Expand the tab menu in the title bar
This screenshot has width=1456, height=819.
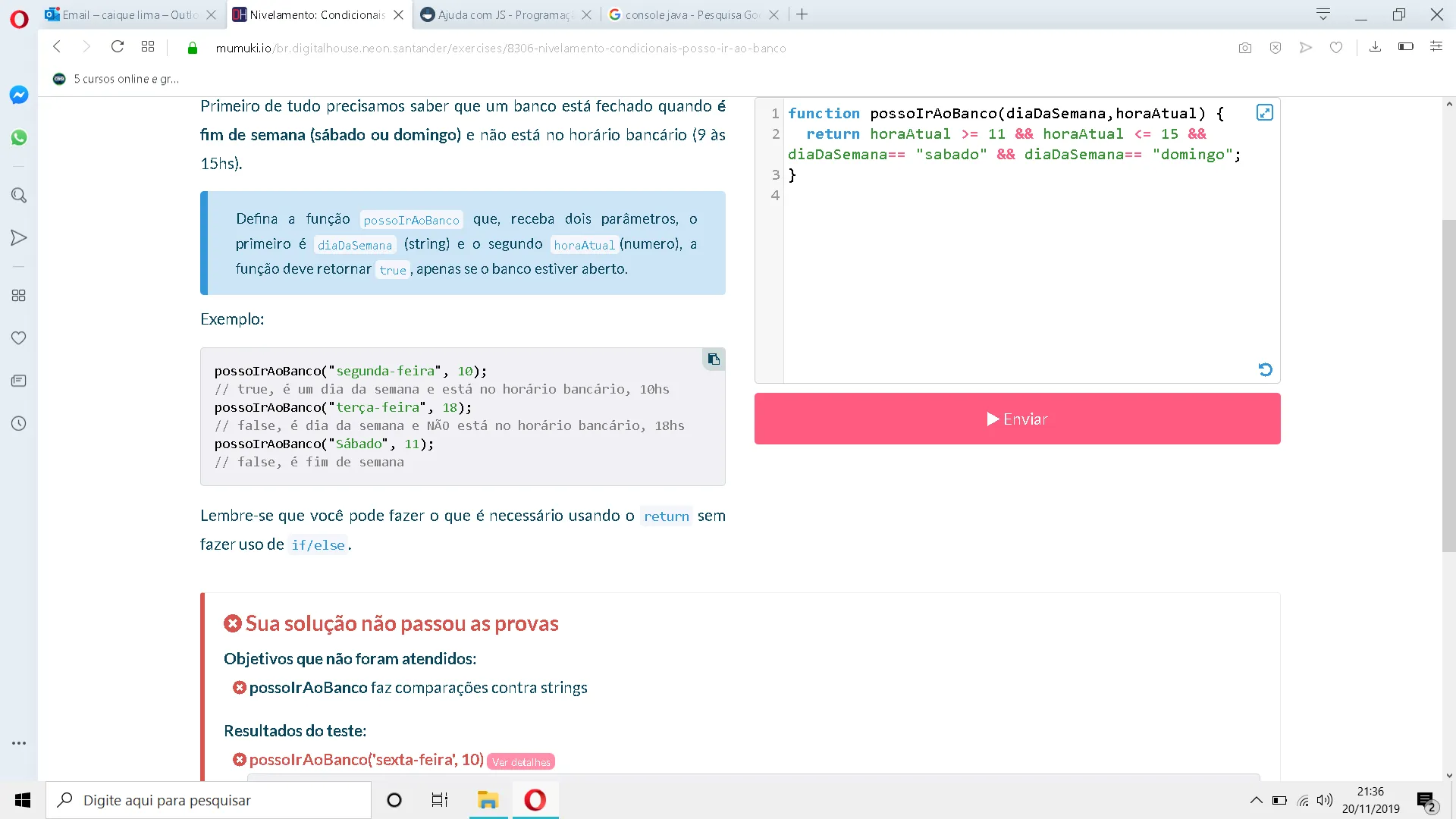[x=1323, y=14]
